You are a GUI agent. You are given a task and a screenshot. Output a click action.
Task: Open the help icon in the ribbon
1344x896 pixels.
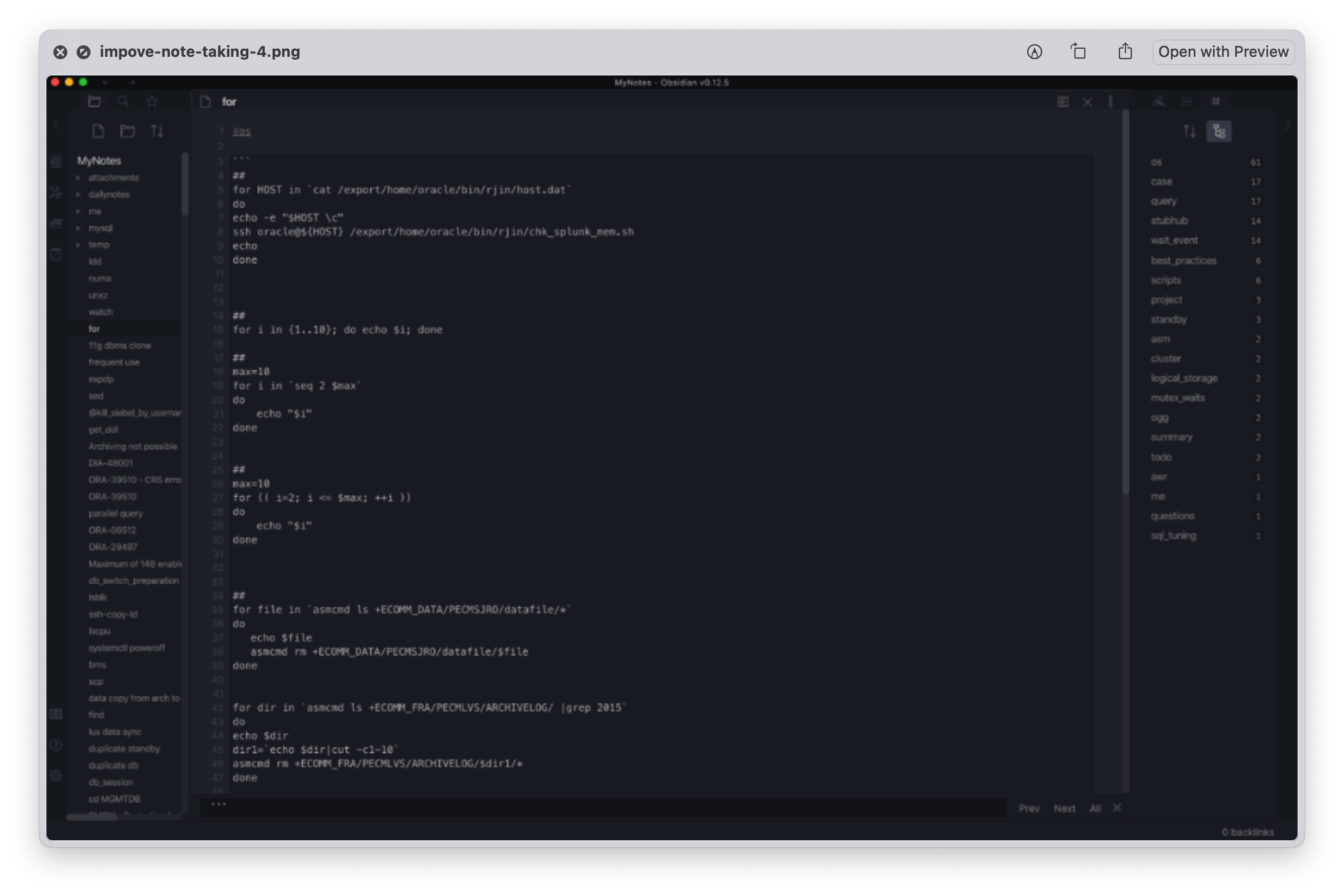click(56, 745)
